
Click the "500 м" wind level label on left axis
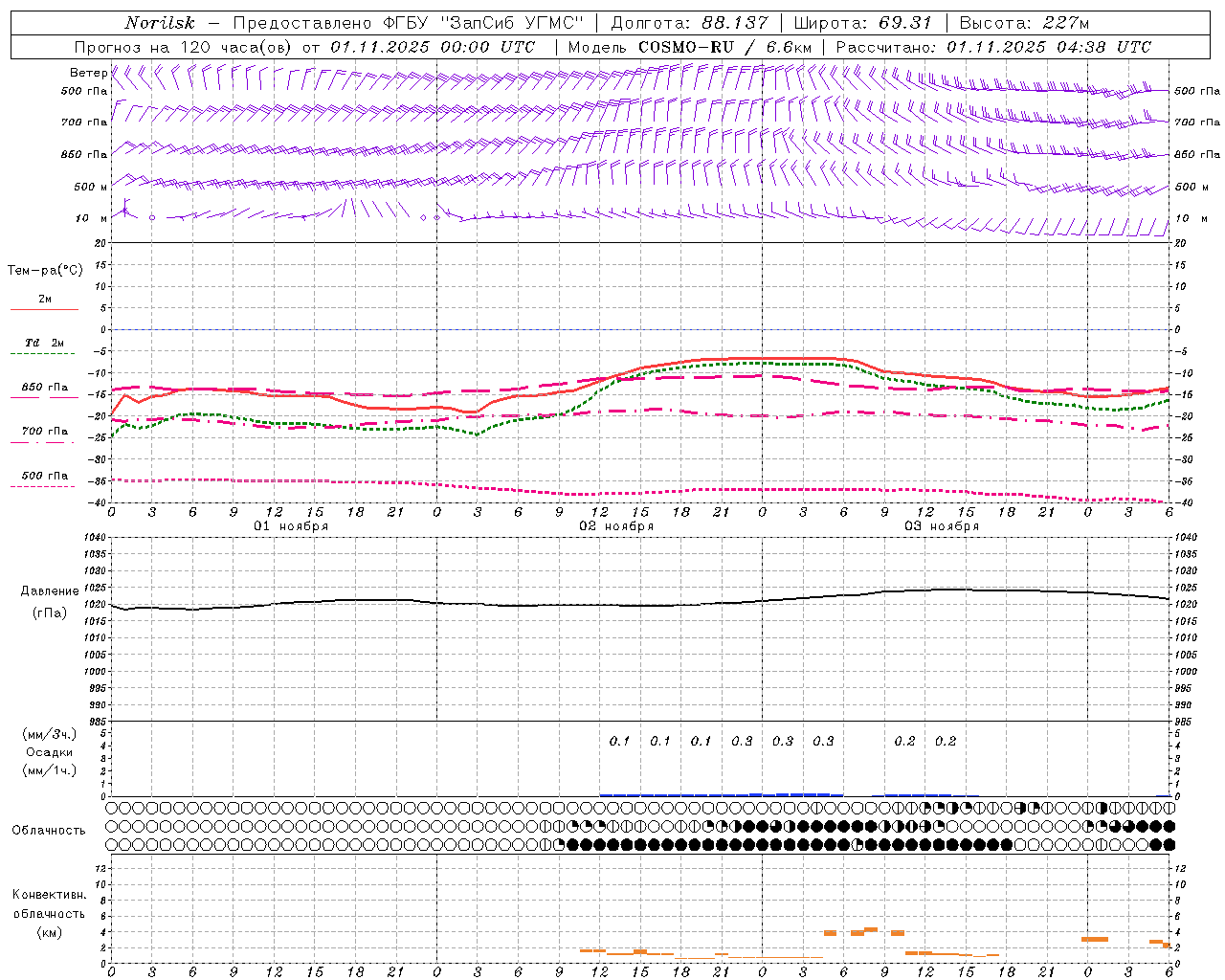click(91, 187)
